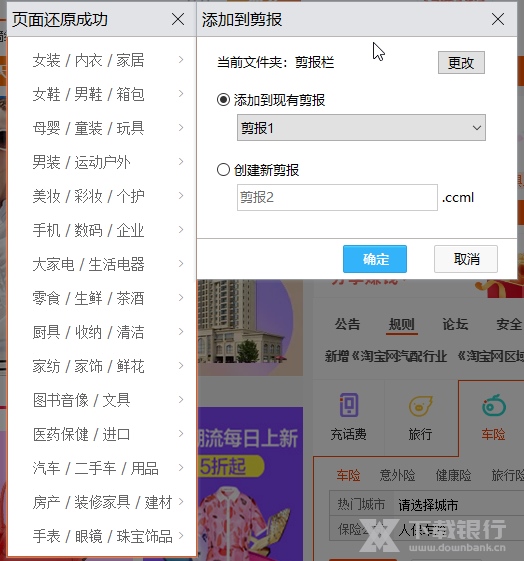This screenshot has height=561, width=524.
Task: Expand arrow beside 母婴 / 童装 / 玩具
Action: tap(181, 127)
